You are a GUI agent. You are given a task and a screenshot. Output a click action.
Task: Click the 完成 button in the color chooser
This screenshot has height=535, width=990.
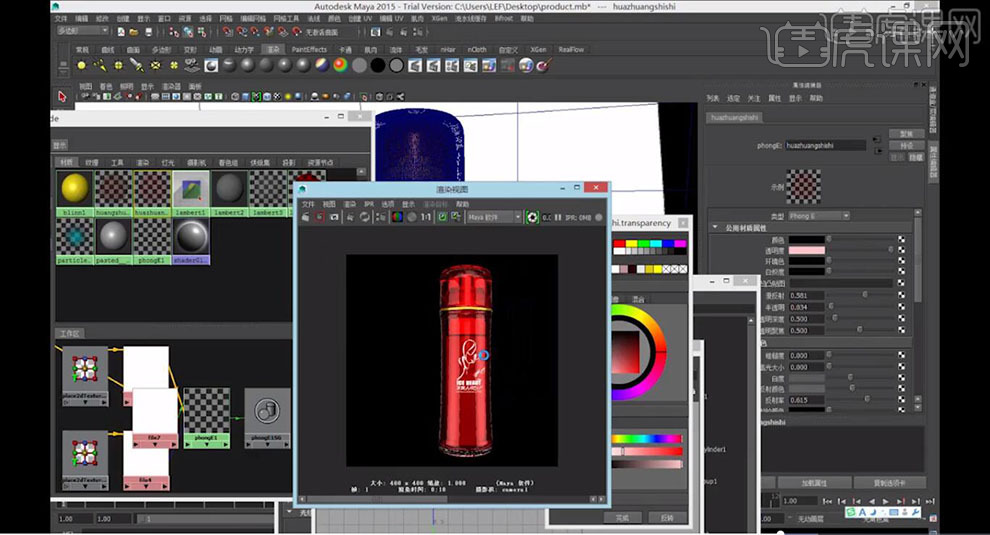(x=621, y=517)
